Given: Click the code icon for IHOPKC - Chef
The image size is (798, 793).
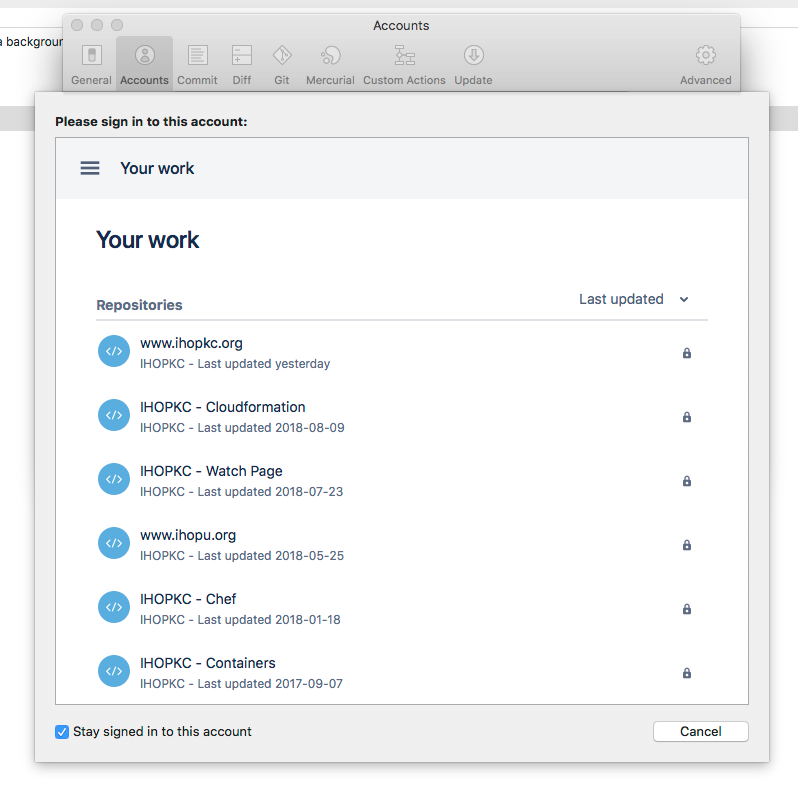Looking at the screenshot, I should point(114,607).
